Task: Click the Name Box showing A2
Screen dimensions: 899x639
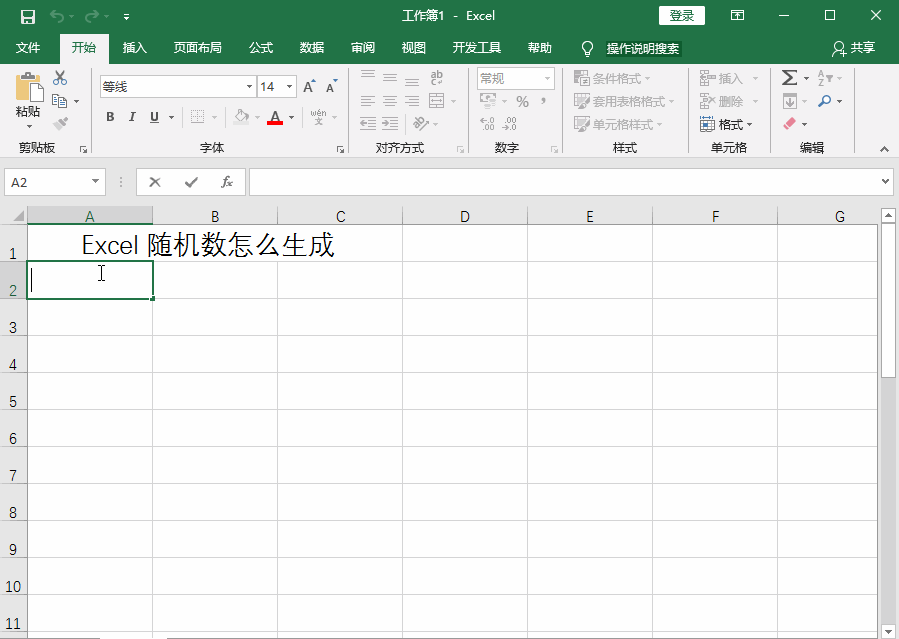Action: (55, 182)
